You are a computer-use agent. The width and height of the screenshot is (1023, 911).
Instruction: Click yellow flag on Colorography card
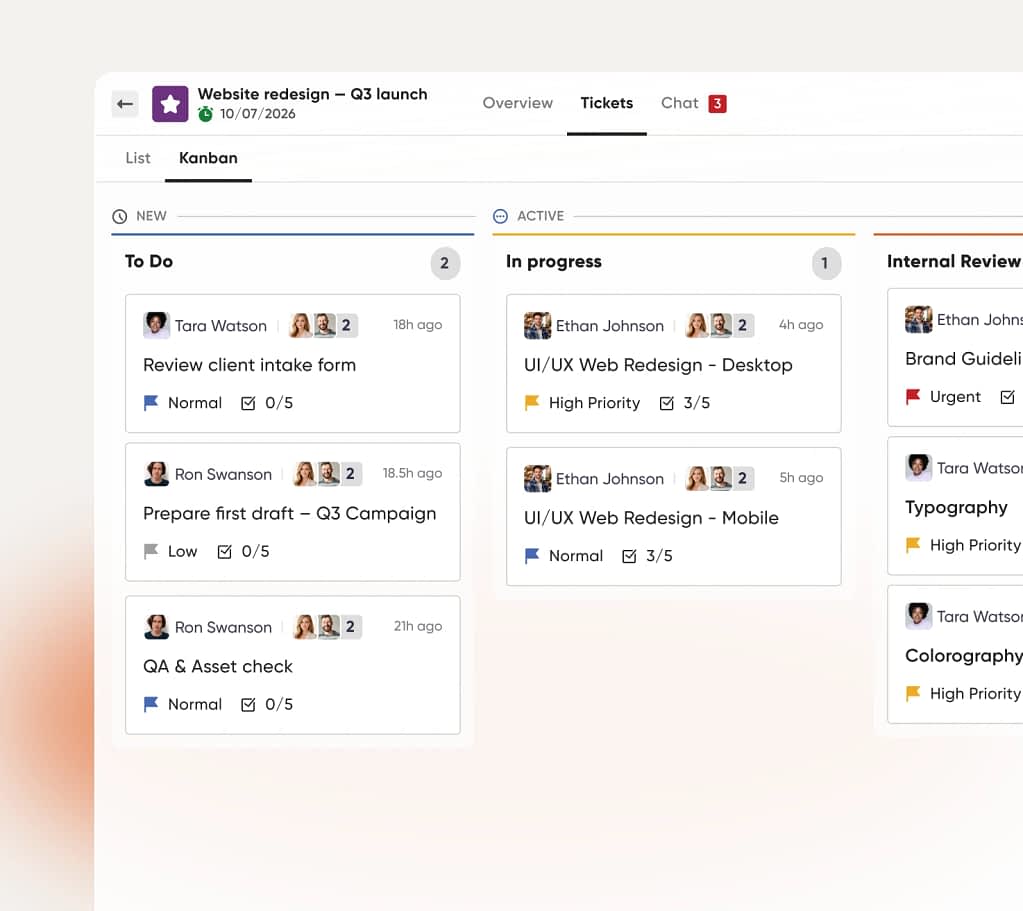[913, 693]
